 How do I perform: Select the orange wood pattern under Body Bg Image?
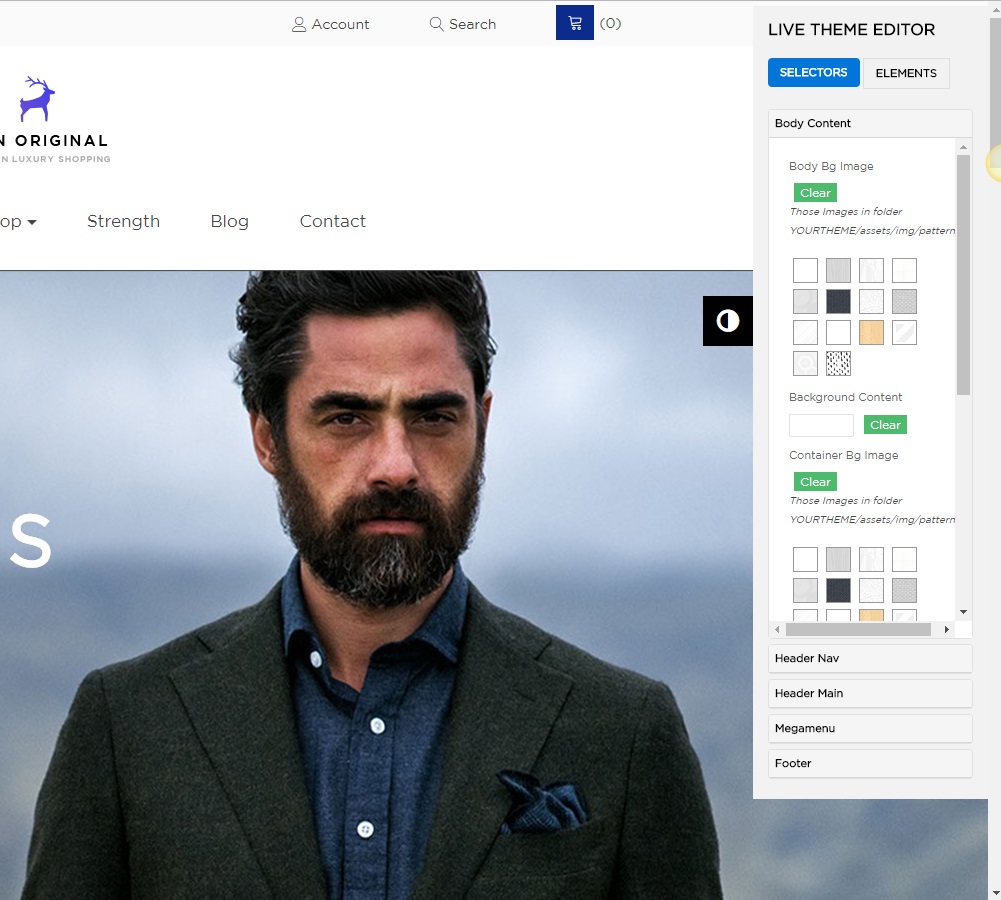871,332
